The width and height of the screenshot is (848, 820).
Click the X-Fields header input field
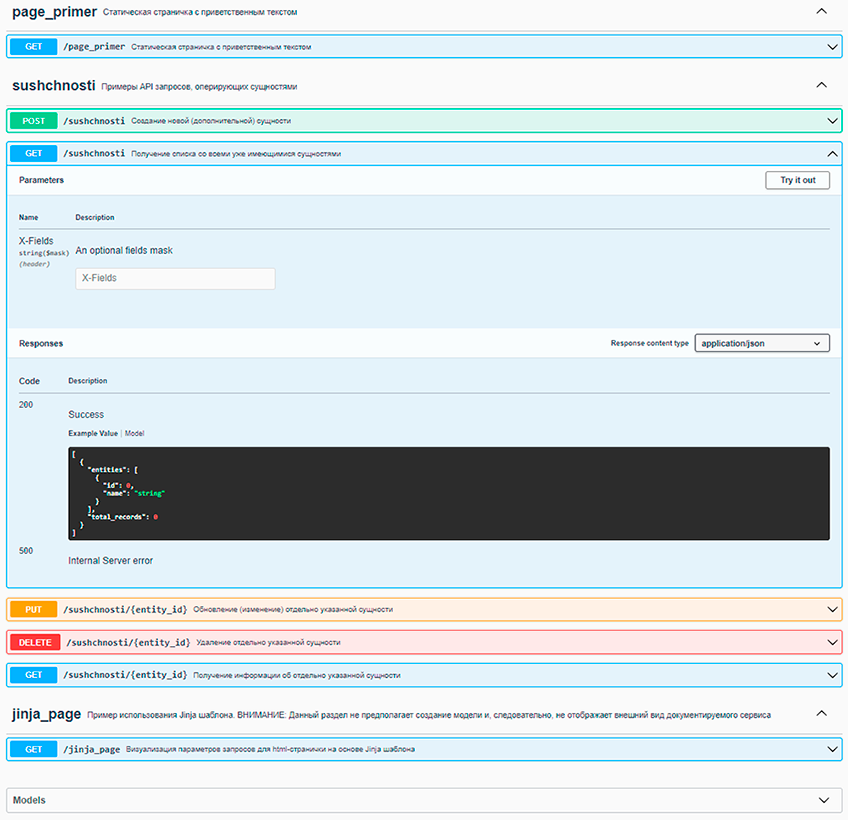click(175, 278)
